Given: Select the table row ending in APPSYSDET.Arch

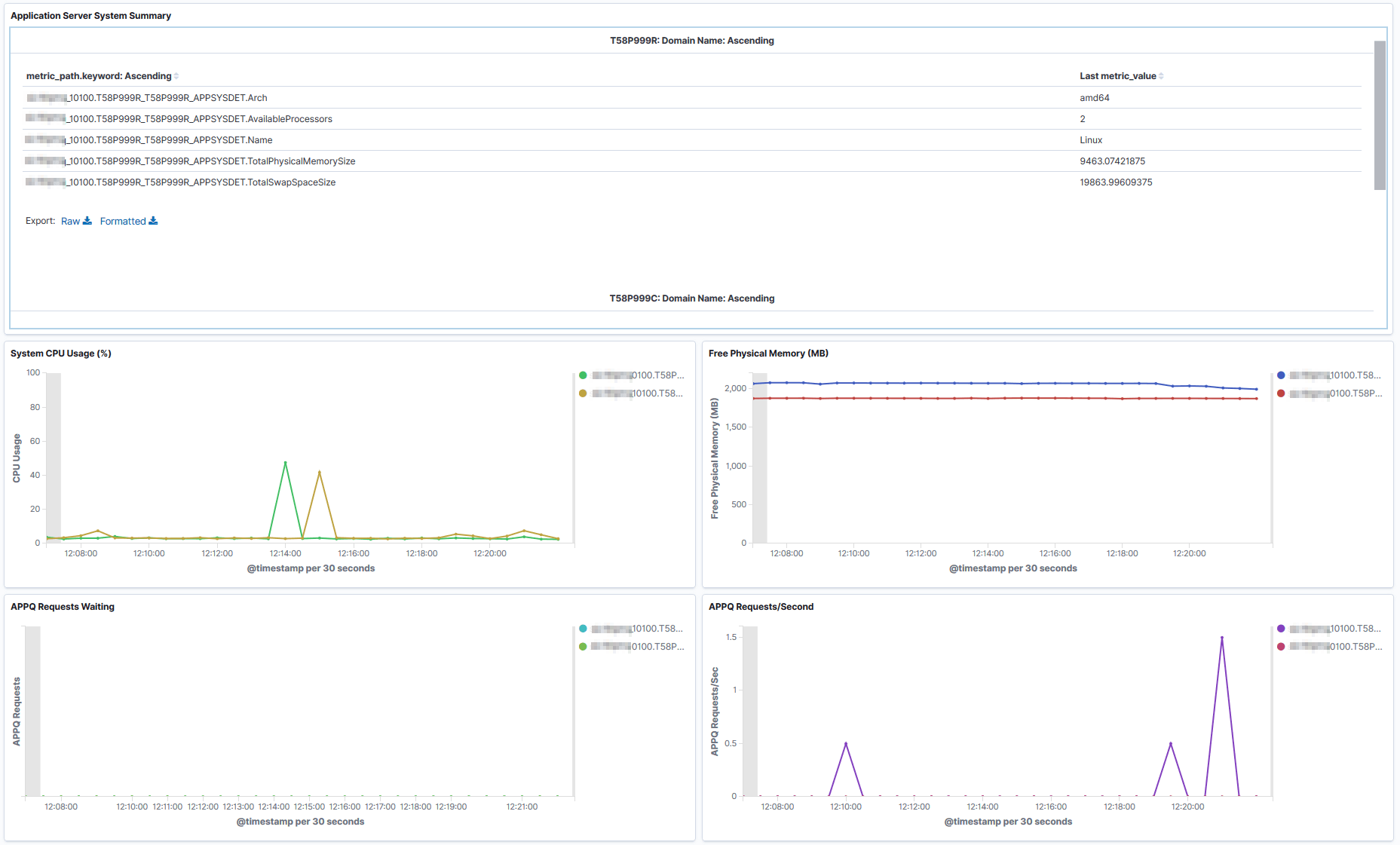Looking at the screenshot, I should point(302,97).
